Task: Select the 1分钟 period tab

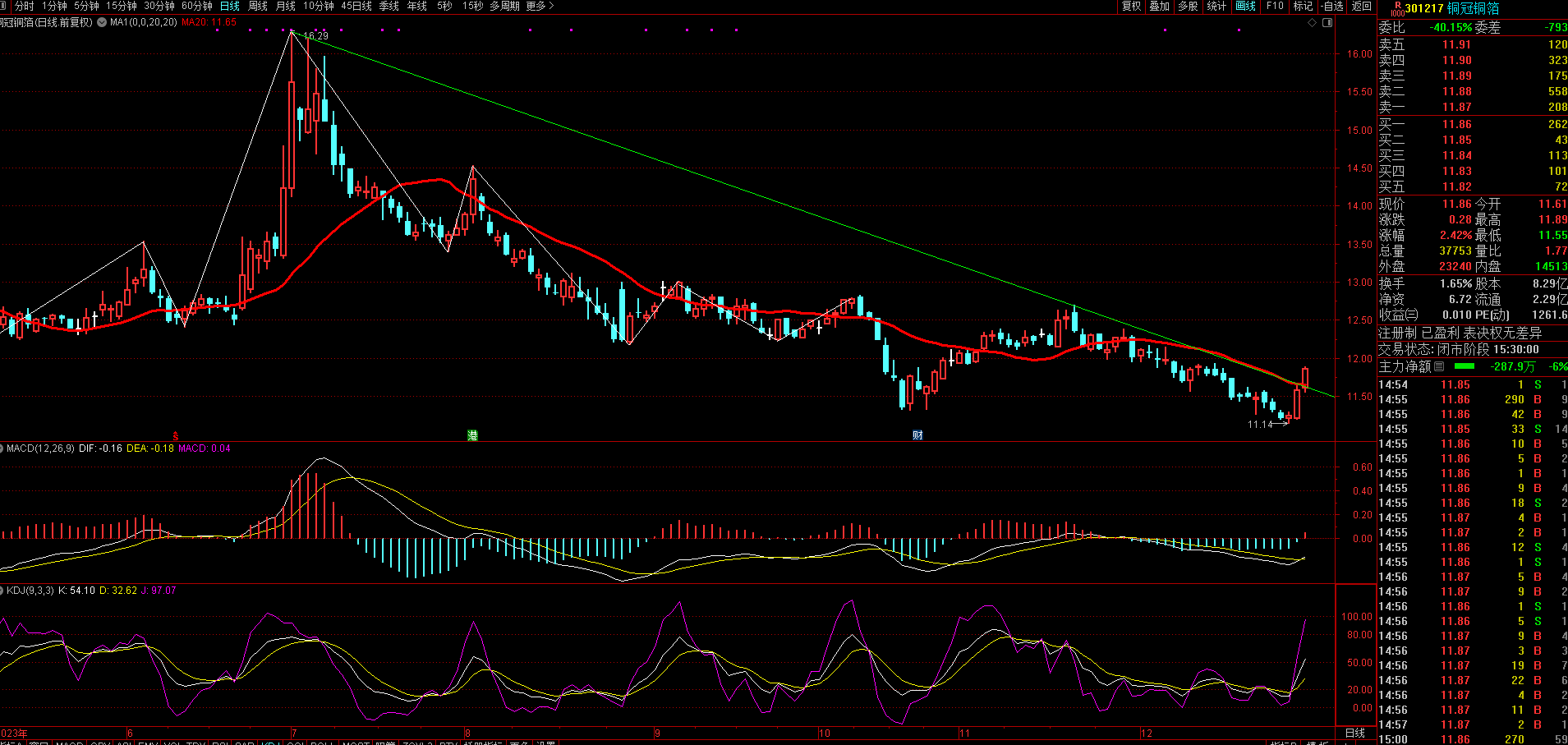Action: [x=55, y=6]
